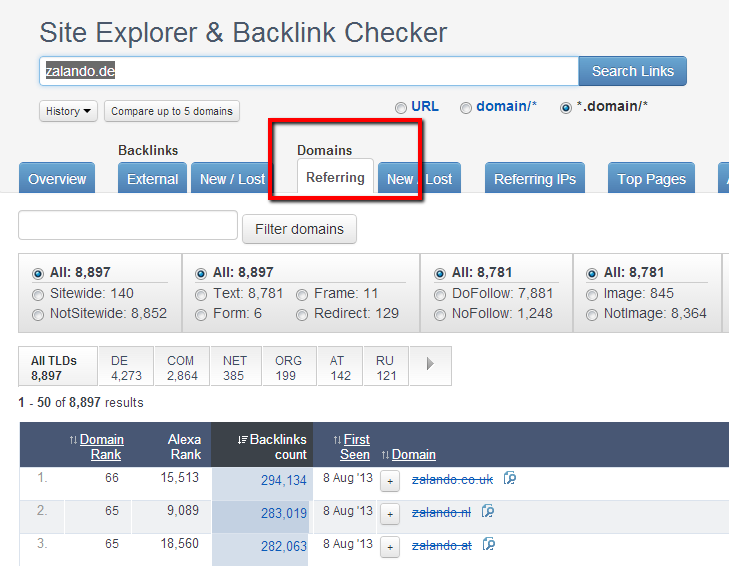Select the NET 385 TLD tab

tap(236, 367)
